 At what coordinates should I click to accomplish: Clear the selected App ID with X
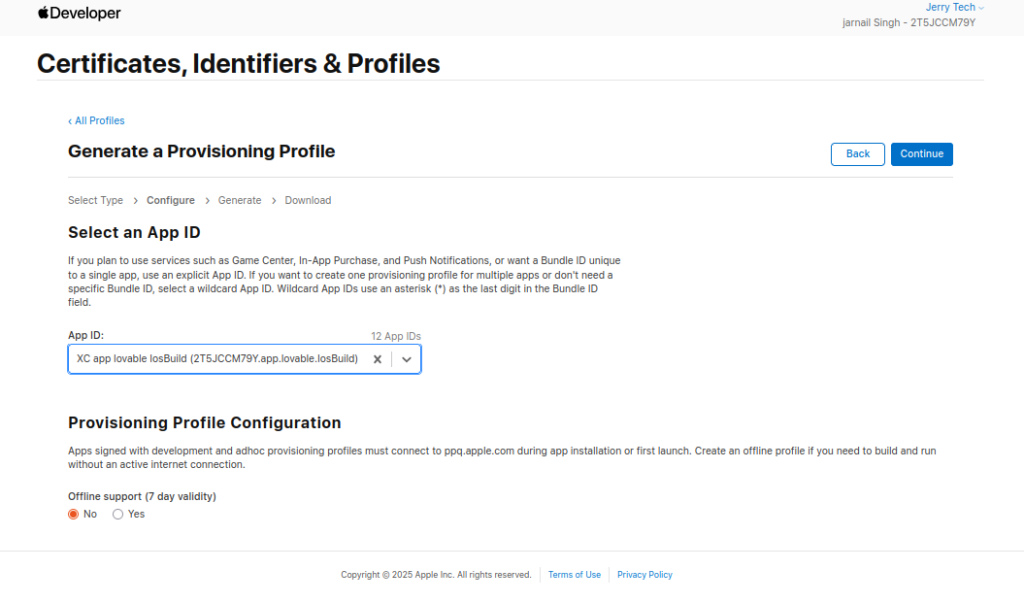pyautogui.click(x=377, y=359)
